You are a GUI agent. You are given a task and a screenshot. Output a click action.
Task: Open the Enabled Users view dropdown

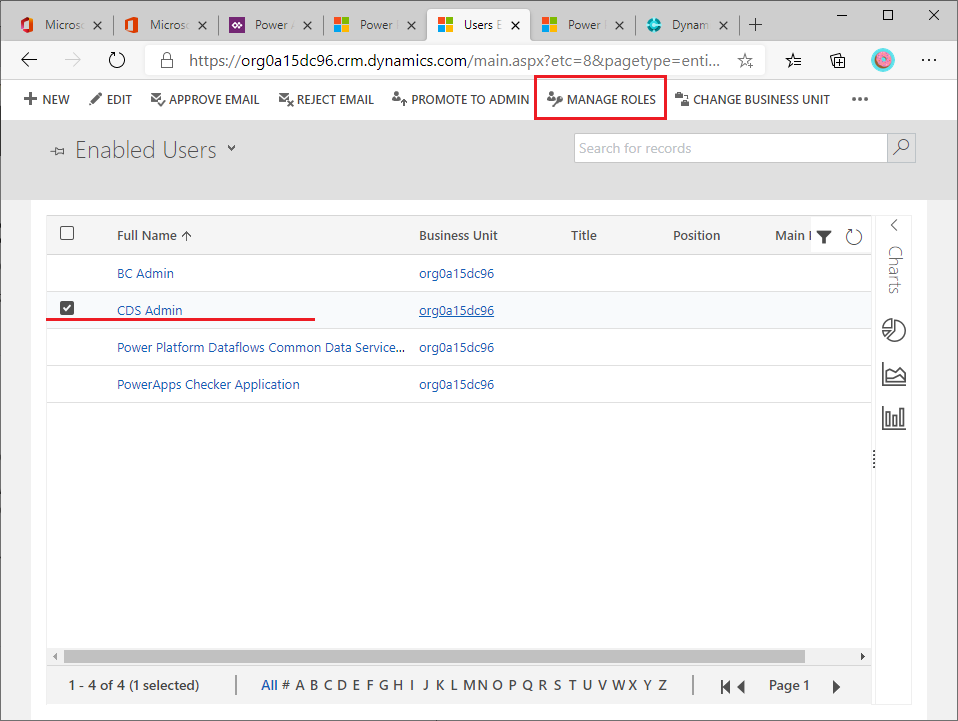232,148
